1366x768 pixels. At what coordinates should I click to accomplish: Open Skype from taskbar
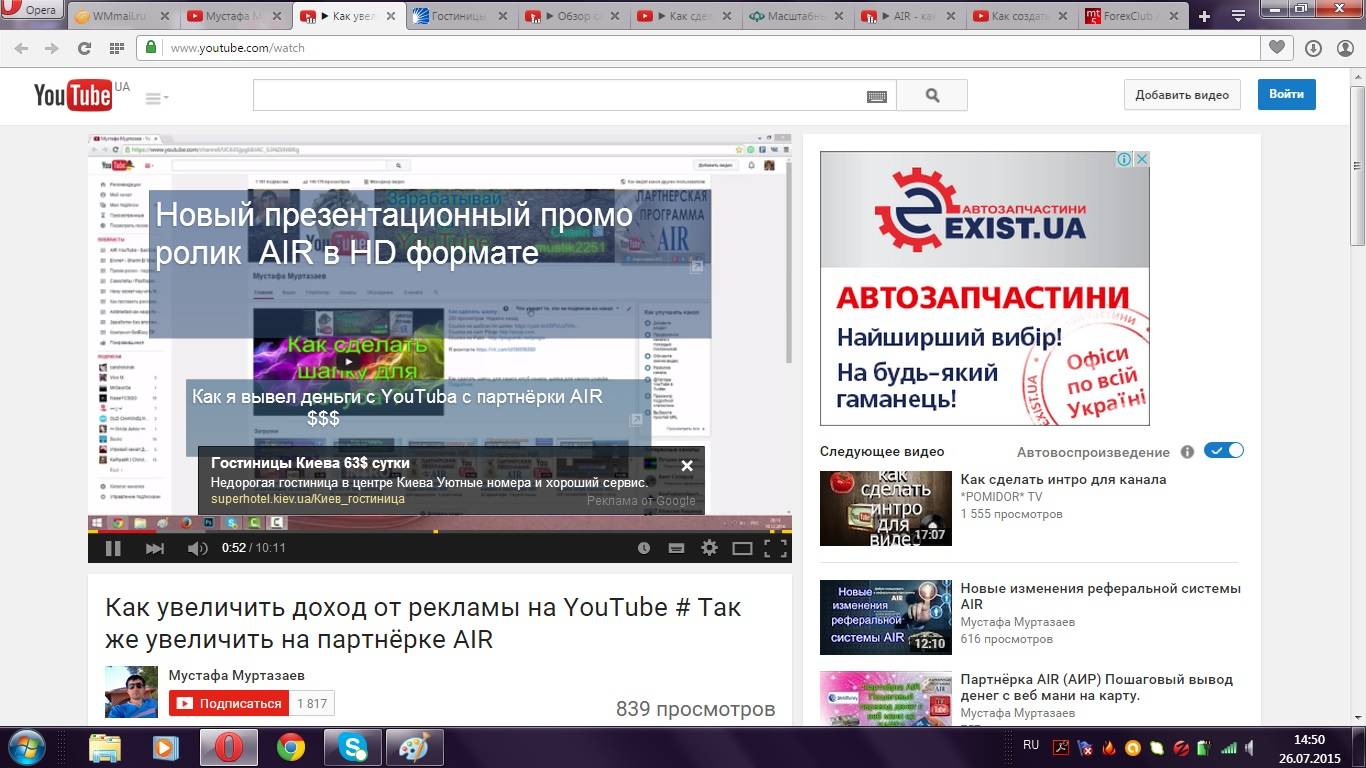click(353, 748)
